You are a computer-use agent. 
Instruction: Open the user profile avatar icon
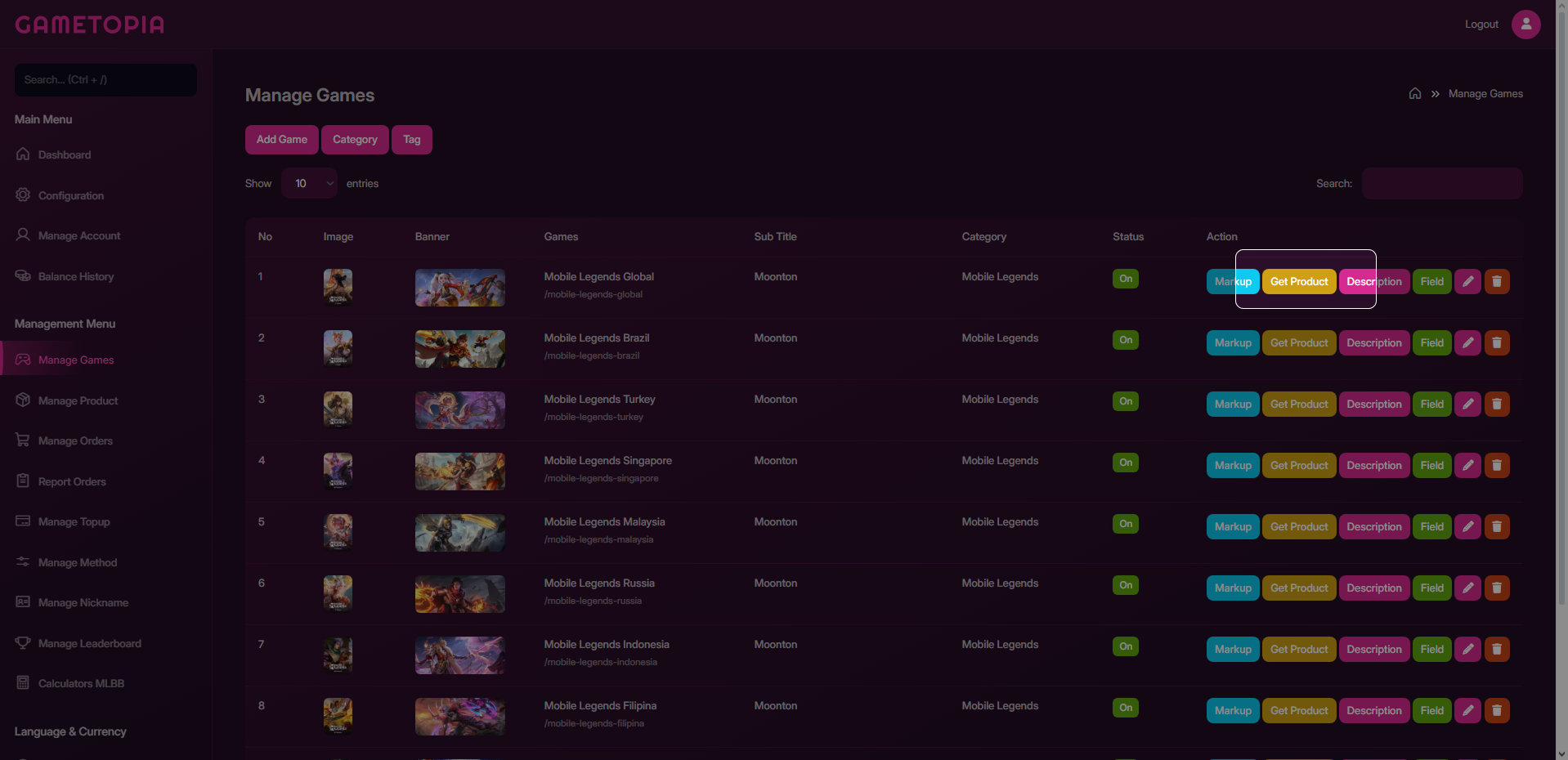point(1525,25)
